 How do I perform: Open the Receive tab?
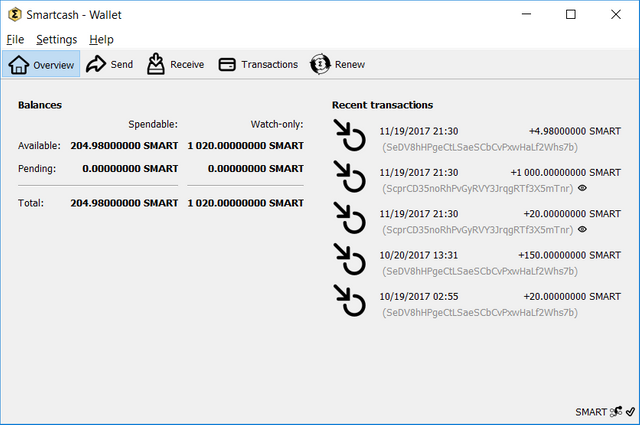point(176,64)
